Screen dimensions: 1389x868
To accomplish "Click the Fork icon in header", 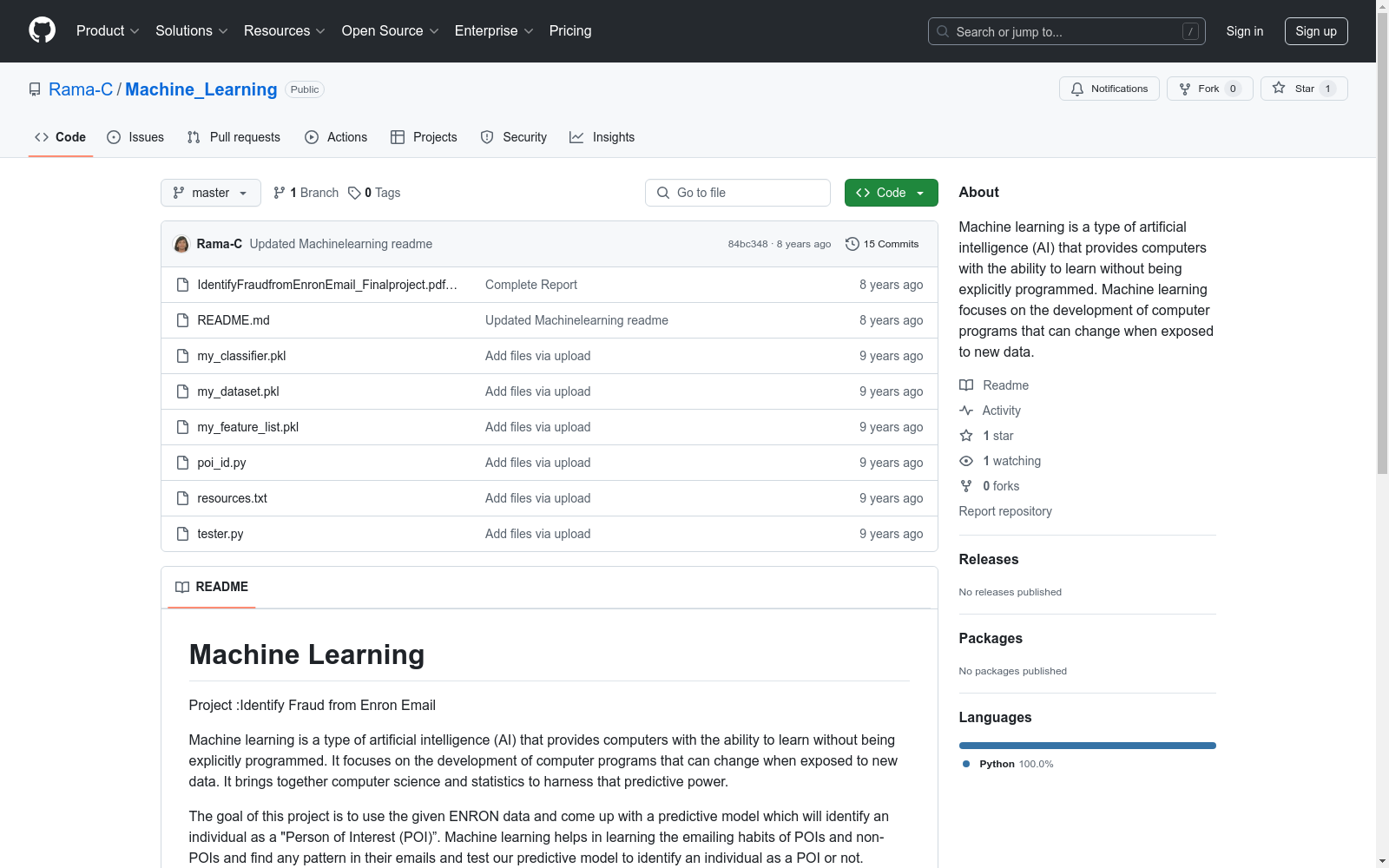I will (1185, 89).
